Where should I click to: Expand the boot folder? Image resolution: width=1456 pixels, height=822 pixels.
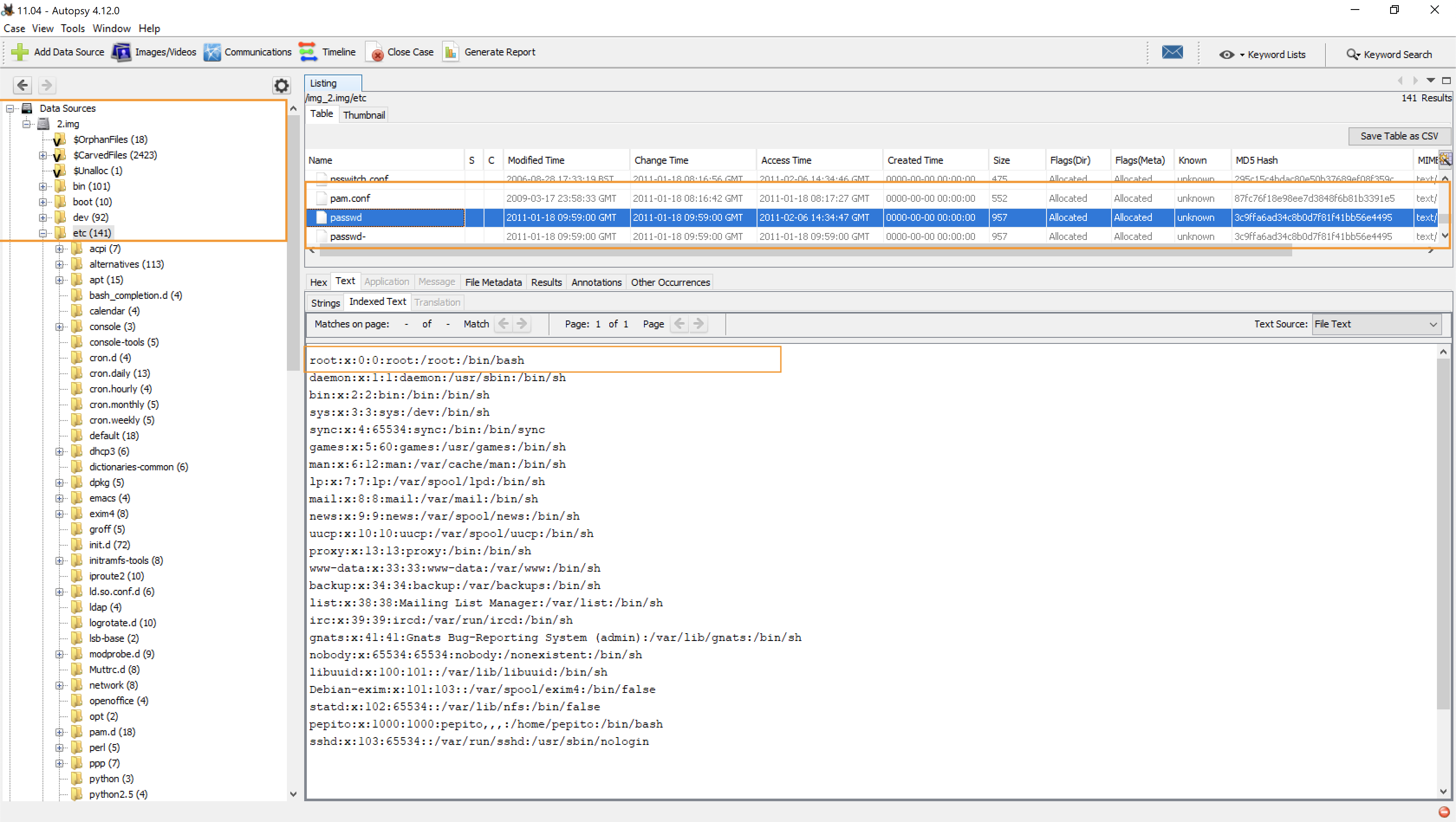pyautogui.click(x=43, y=202)
